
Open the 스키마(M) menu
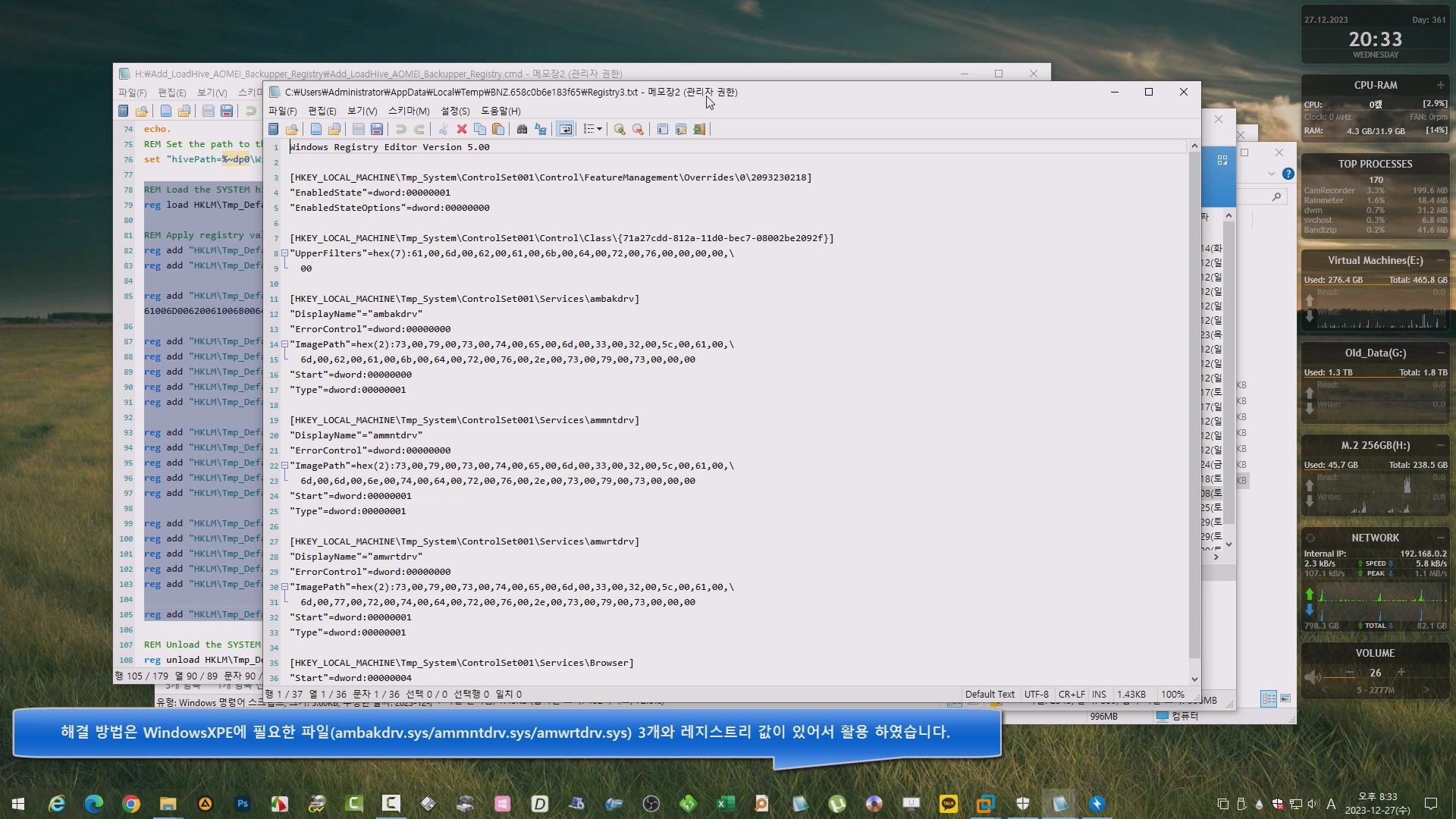click(x=409, y=111)
